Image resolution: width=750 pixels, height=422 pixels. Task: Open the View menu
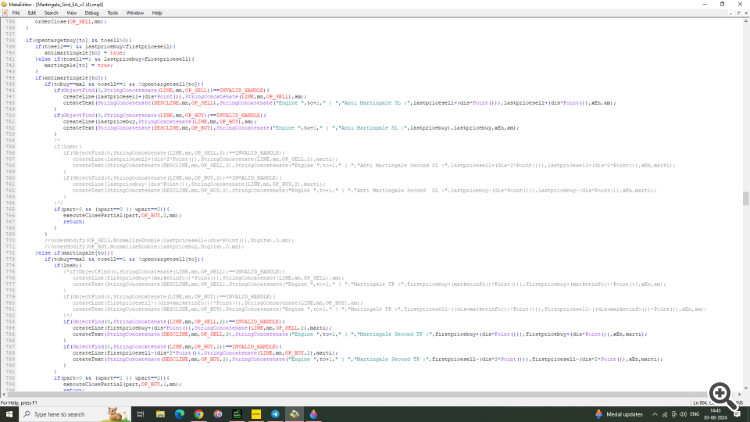[71, 13]
